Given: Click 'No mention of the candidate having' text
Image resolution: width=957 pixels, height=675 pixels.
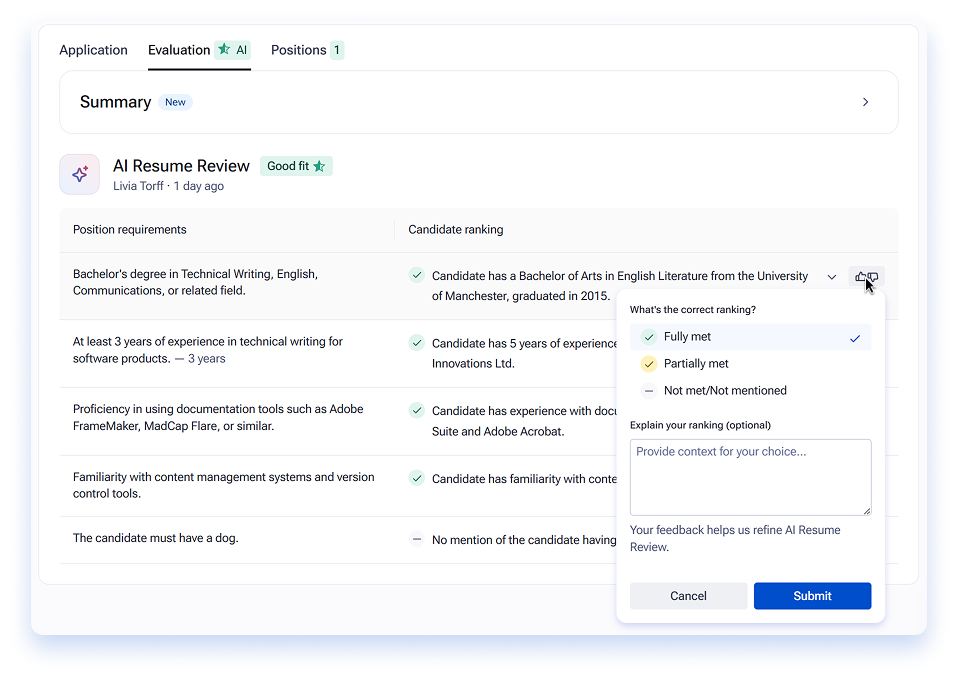Looking at the screenshot, I should pyautogui.click(x=524, y=540).
